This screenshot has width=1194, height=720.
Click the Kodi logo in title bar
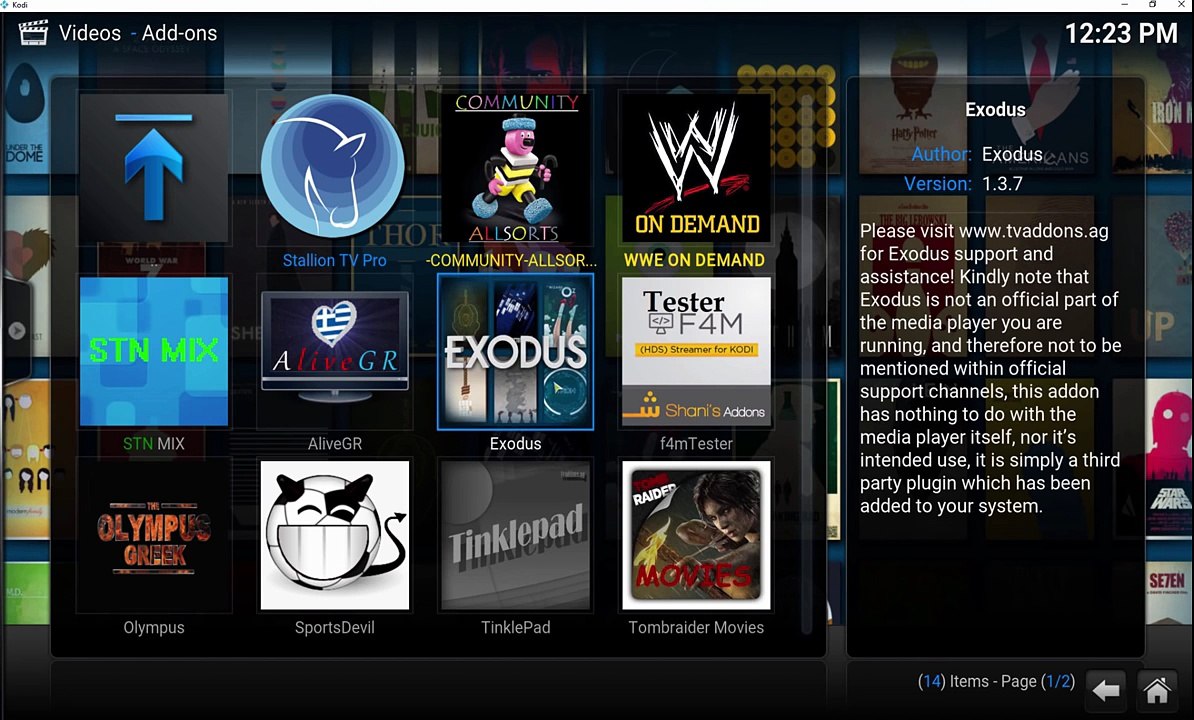point(5,5)
